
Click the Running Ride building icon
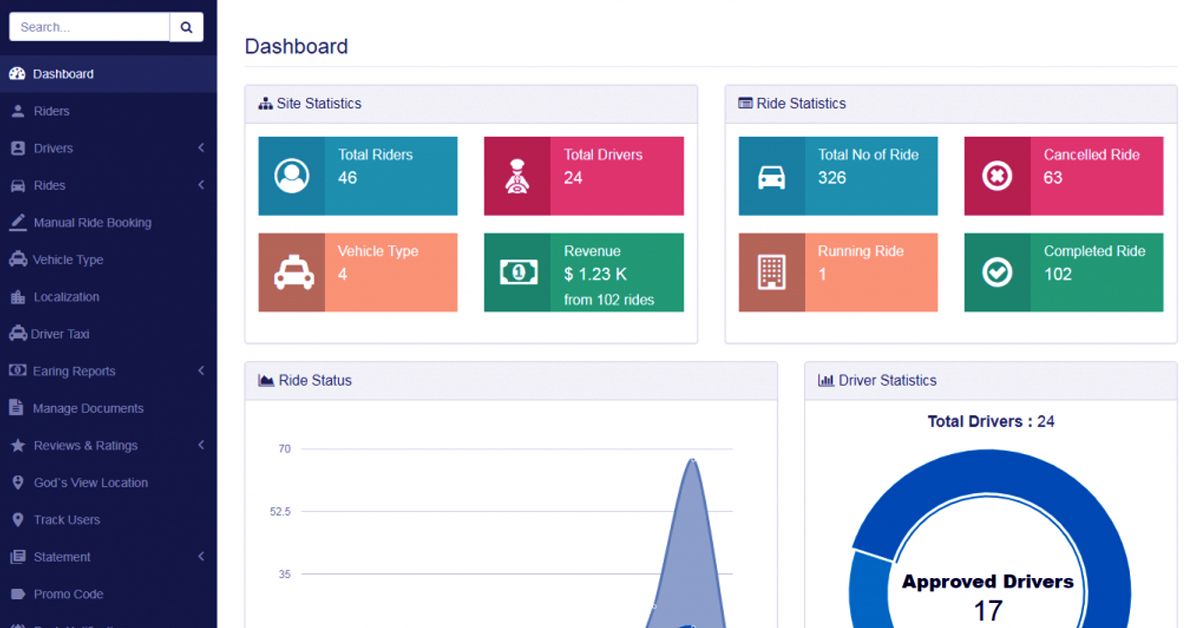[x=771, y=272]
